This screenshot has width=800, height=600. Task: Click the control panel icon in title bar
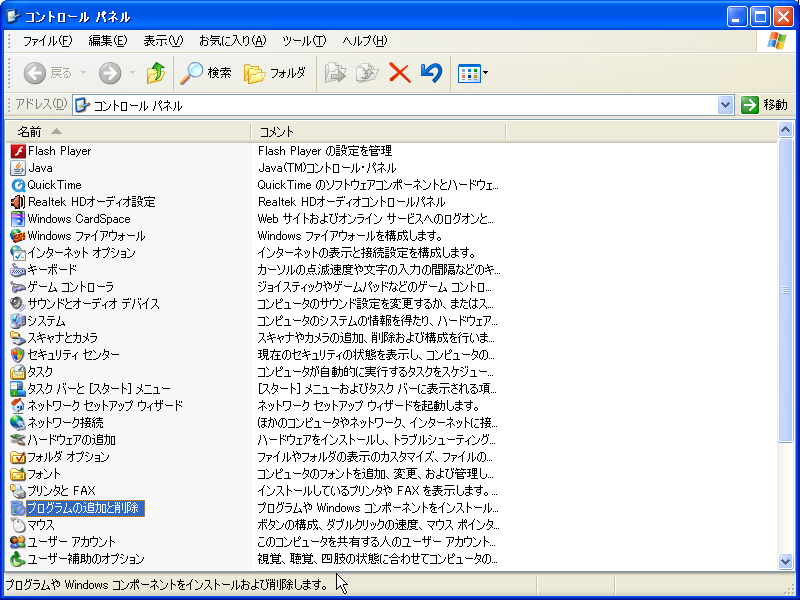click(13, 17)
